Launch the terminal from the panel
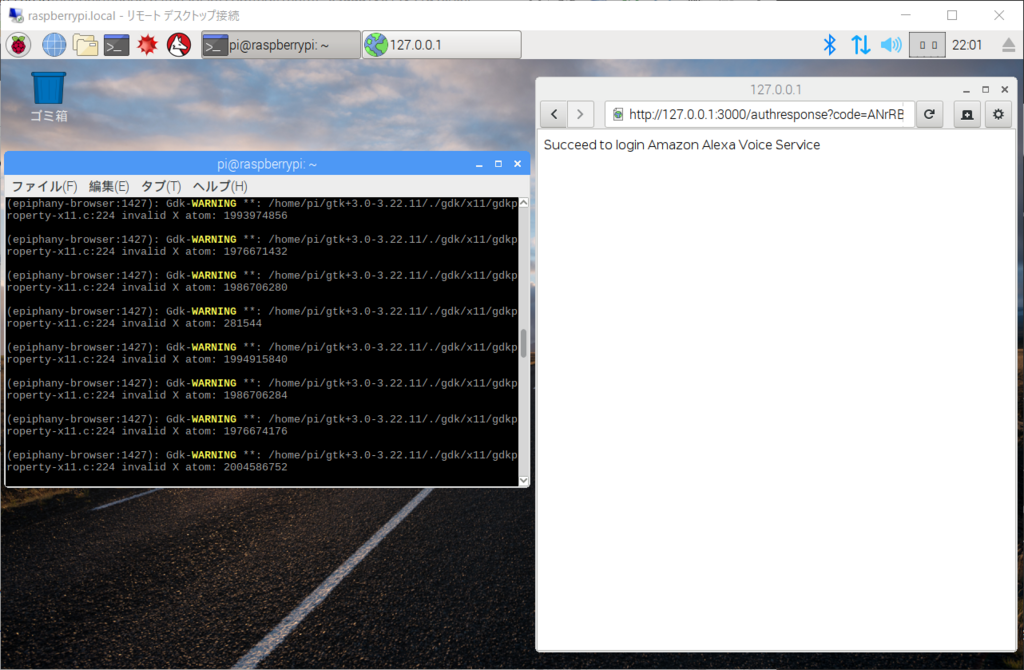Image resolution: width=1024 pixels, height=670 pixels. pyautogui.click(x=116, y=45)
